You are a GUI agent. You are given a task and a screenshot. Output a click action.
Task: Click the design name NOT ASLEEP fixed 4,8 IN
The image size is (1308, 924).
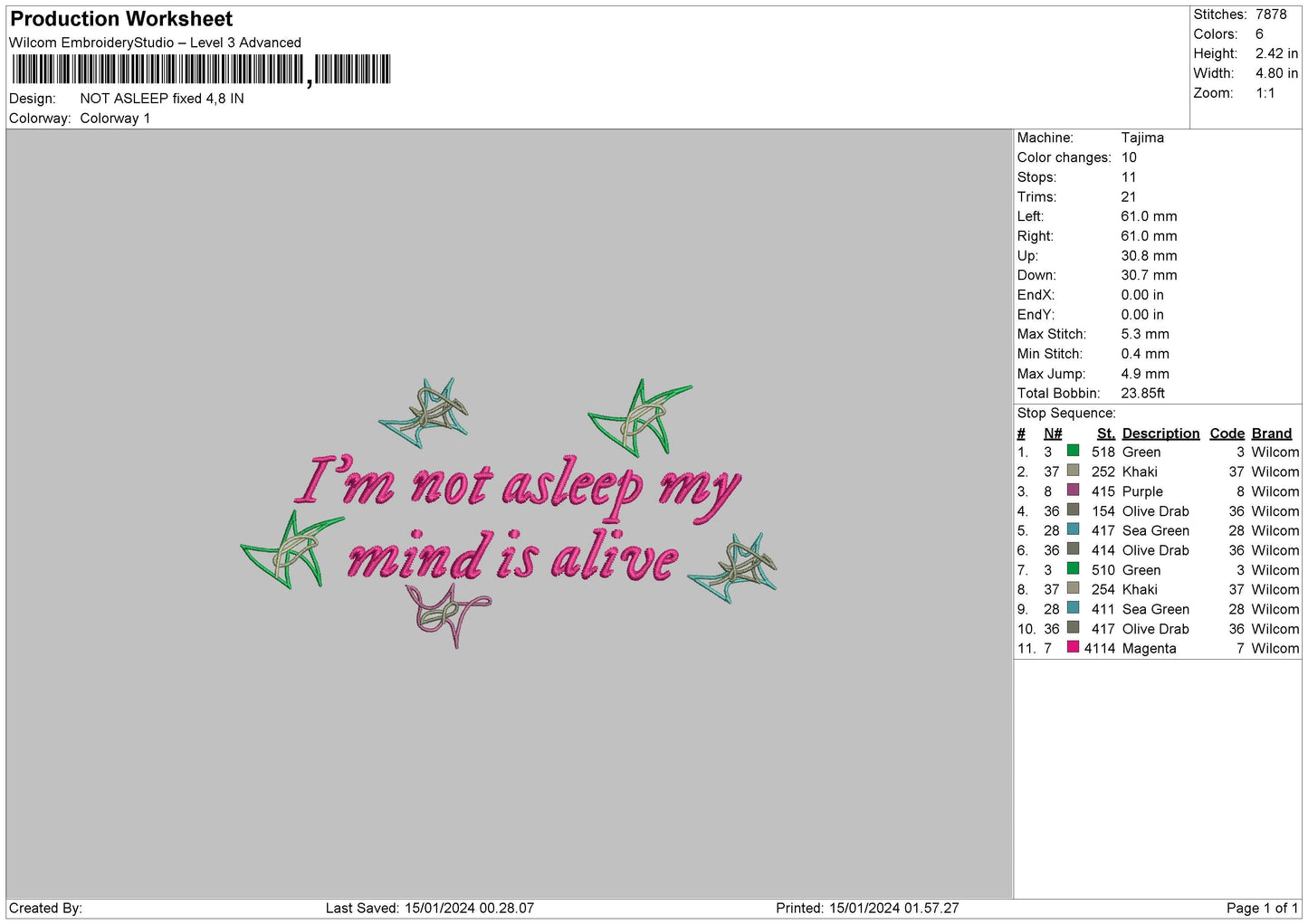coord(162,99)
